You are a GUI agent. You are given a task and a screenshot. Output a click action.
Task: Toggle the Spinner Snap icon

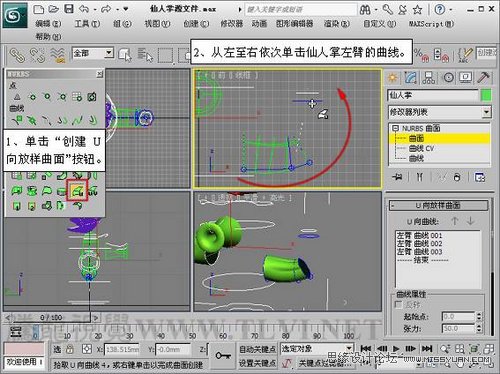pyautogui.click(x=441, y=55)
